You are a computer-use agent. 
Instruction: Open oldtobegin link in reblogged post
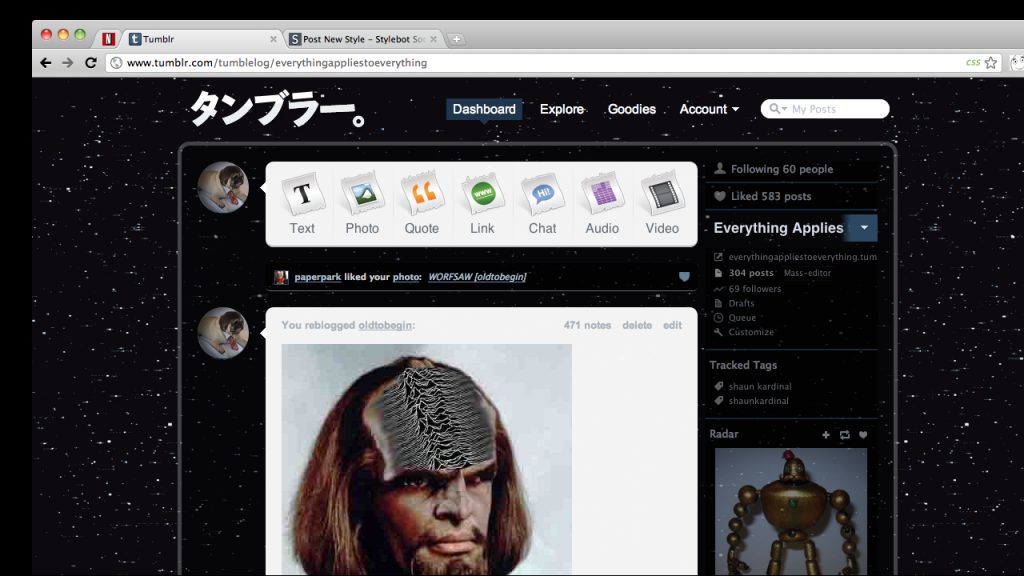385,325
